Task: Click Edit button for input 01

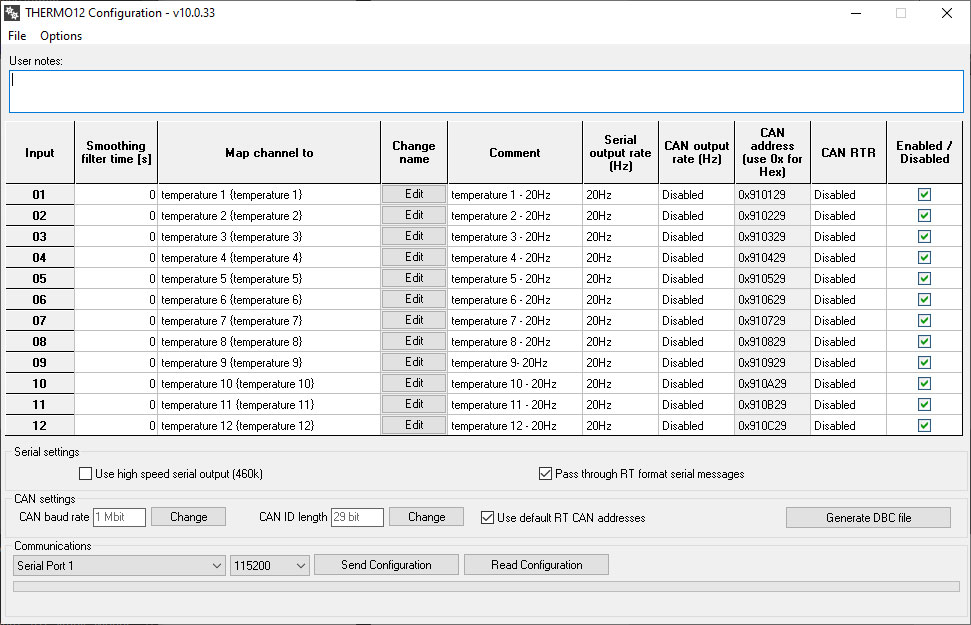Action: [414, 194]
